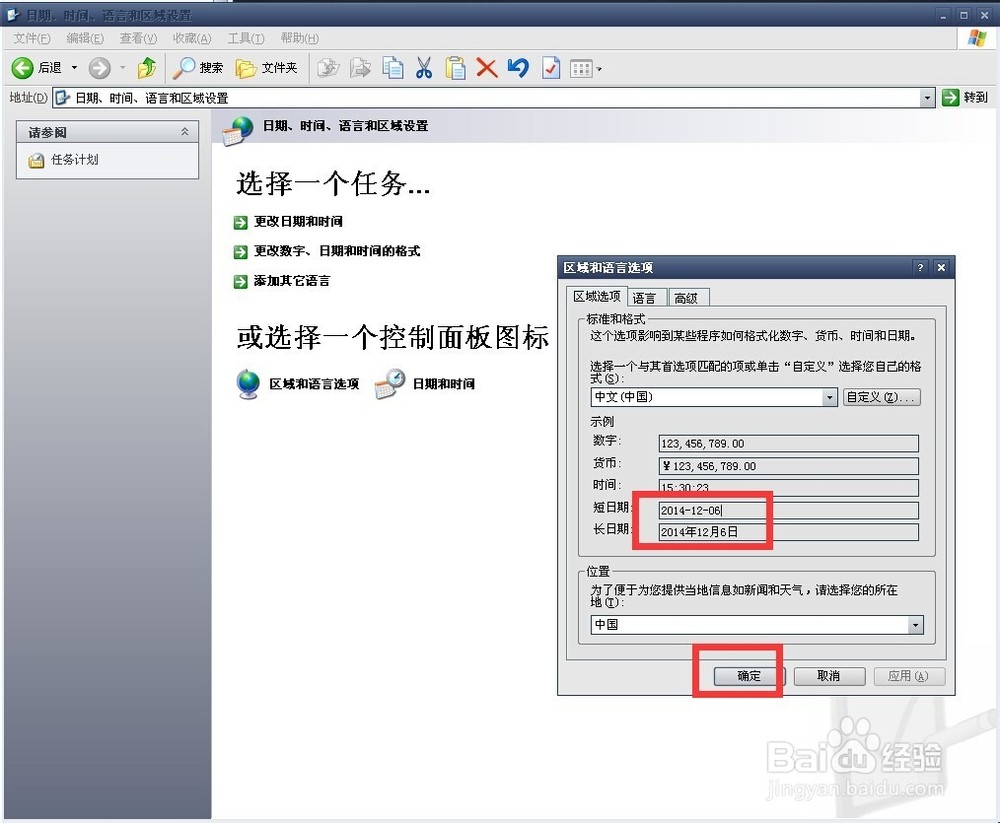Click arrow icon beside 添加其它语言

click(240, 281)
